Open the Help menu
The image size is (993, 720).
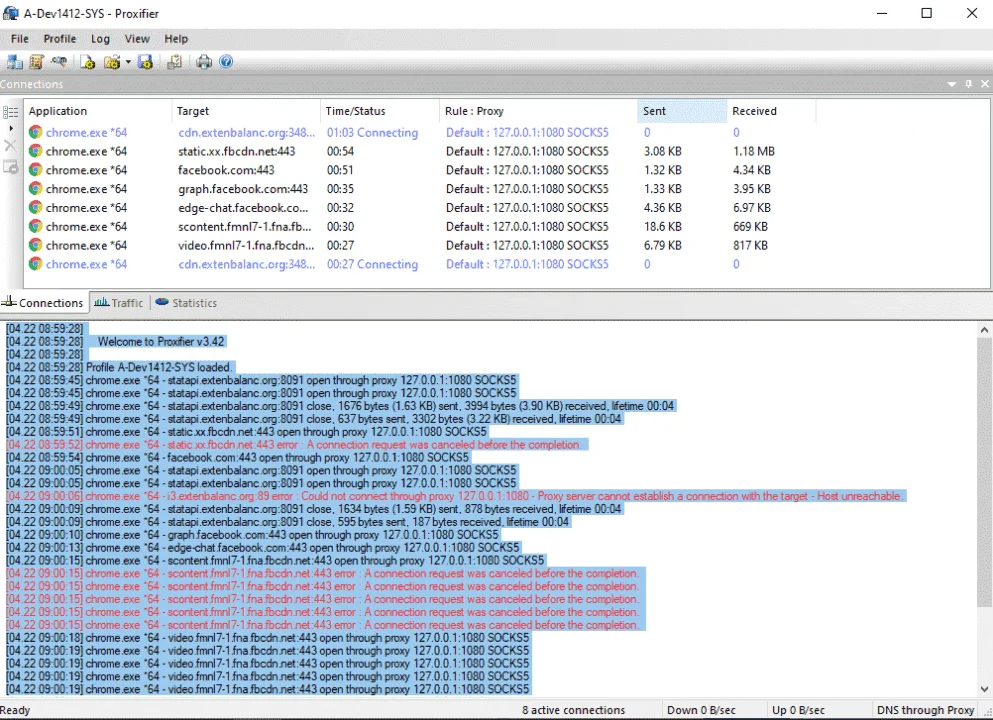pyautogui.click(x=176, y=39)
